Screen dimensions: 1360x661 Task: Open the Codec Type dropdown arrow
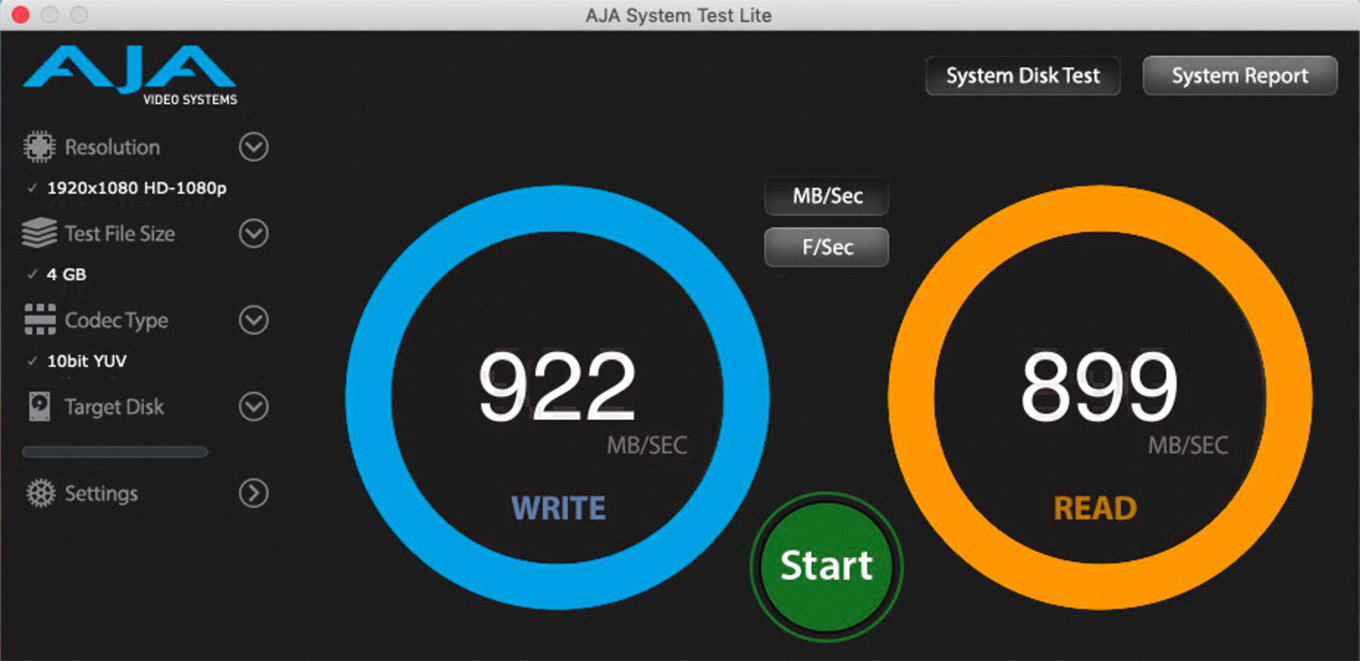click(254, 320)
